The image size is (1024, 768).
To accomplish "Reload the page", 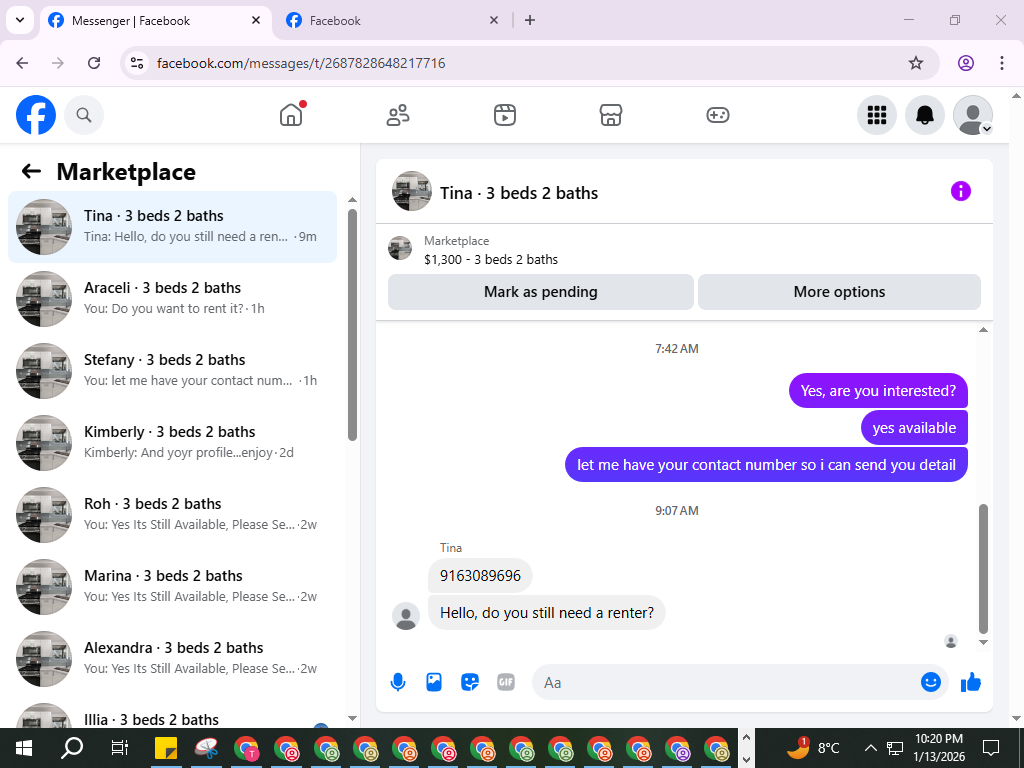I will (94, 63).
